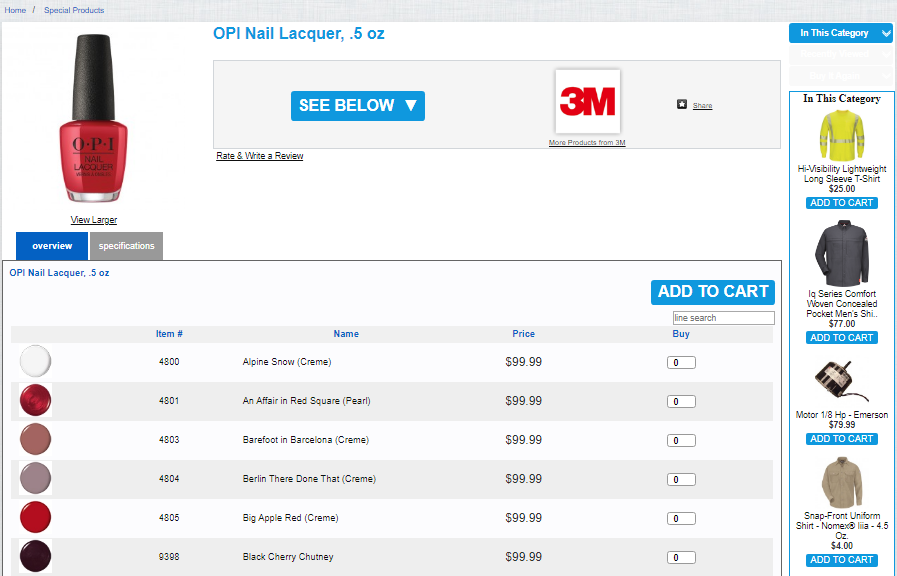Image resolution: width=897 pixels, height=576 pixels.
Task: Click the Share star icon
Action: (681, 104)
